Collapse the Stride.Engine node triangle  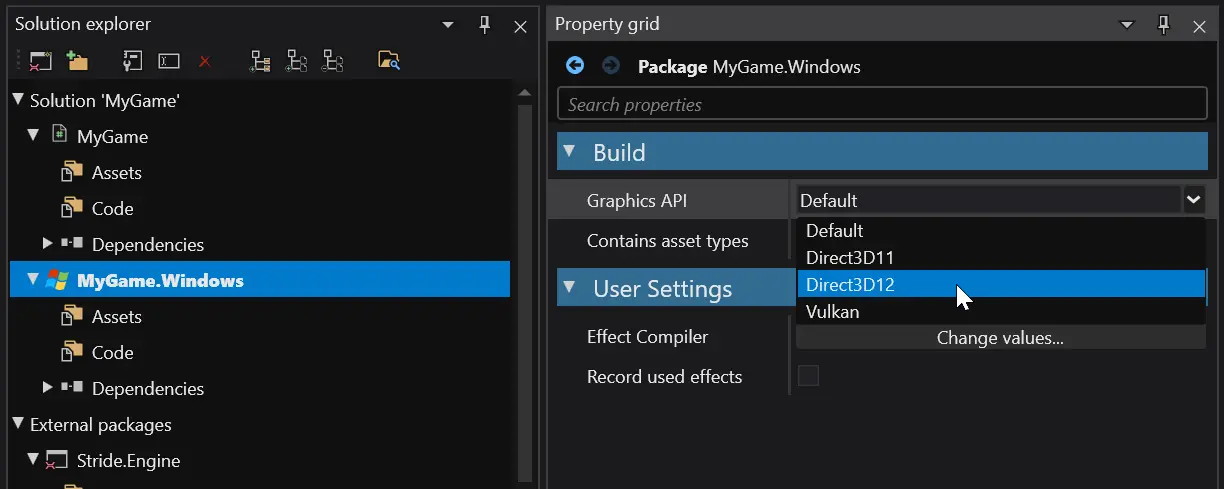pos(33,460)
